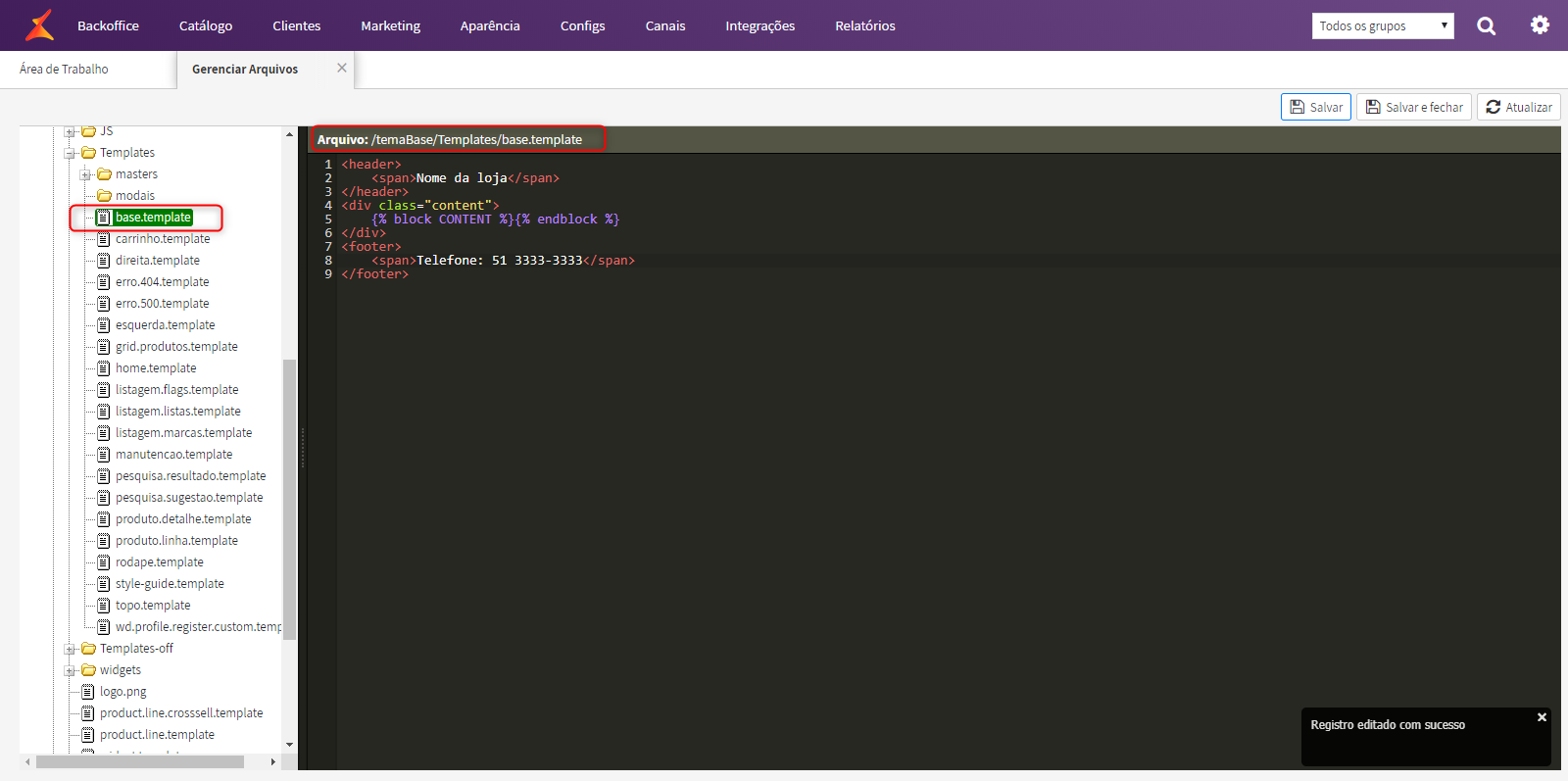
Task: Click the home.template file icon
Action: (104, 368)
